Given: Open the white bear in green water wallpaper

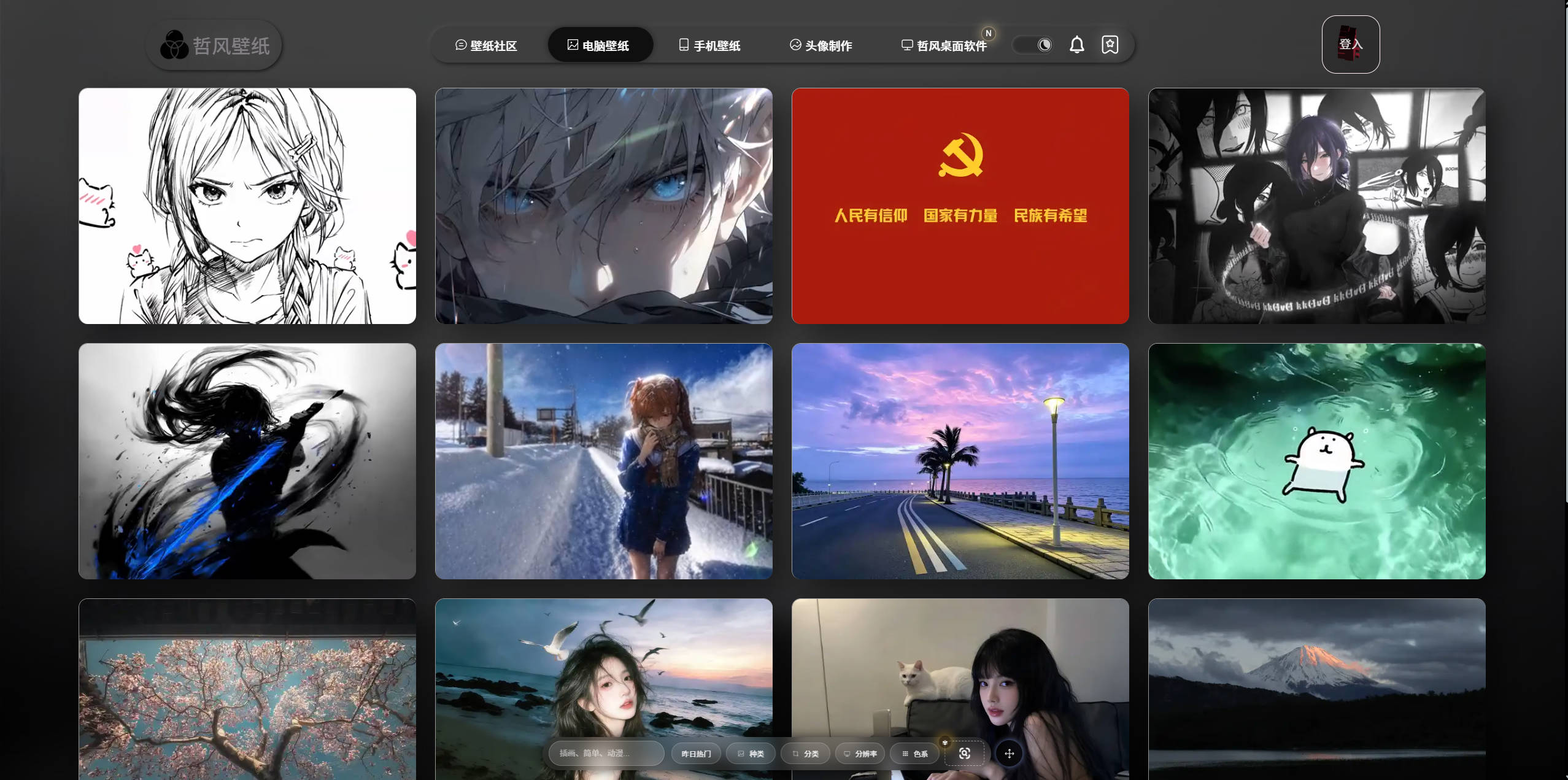Looking at the screenshot, I should pyautogui.click(x=1317, y=461).
